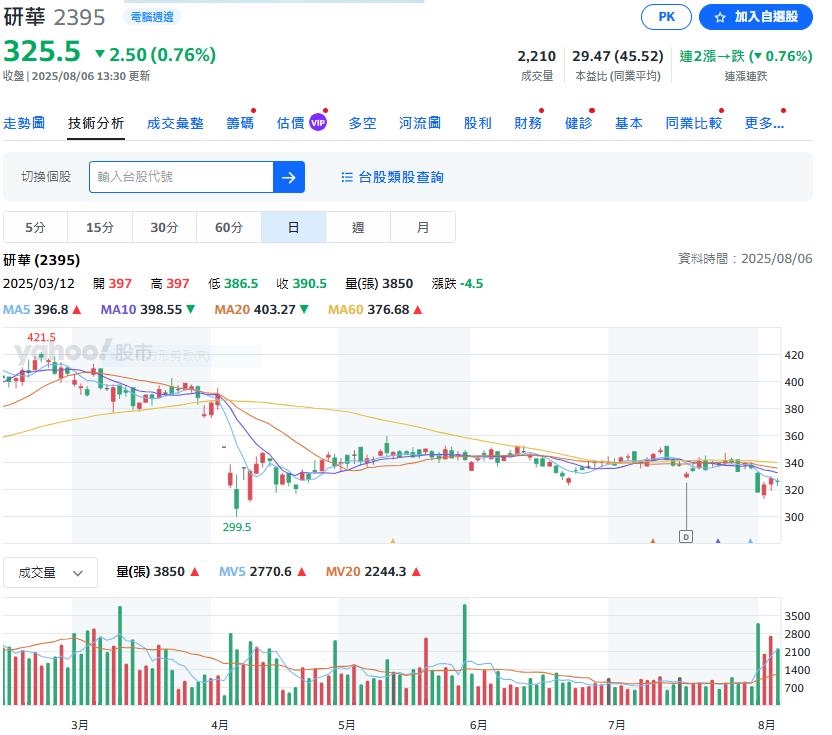Toggle the 量(張) 3850 volume display

pyautogui.click(x=150, y=570)
